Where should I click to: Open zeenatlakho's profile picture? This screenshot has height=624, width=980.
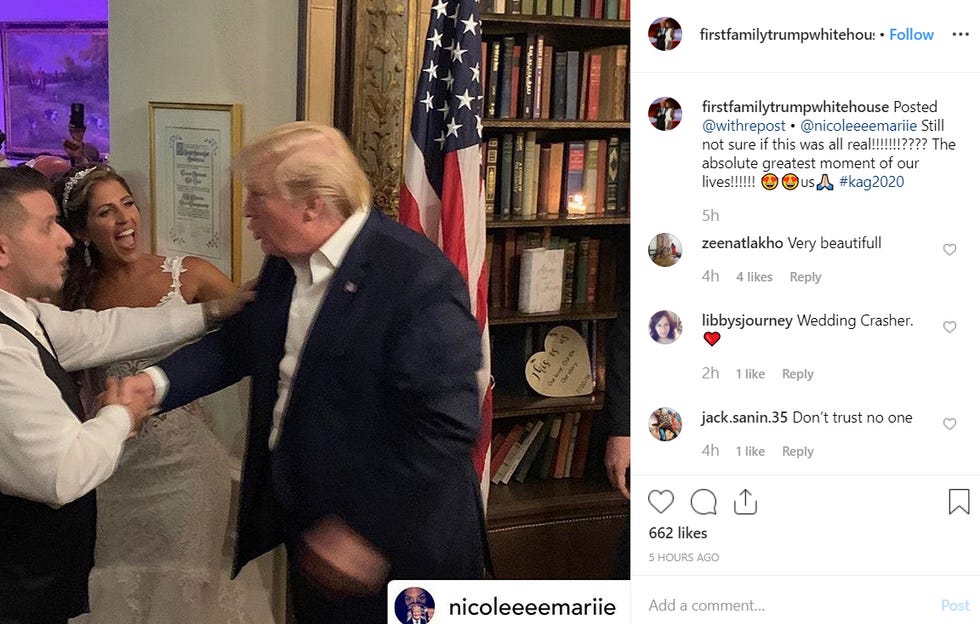[x=665, y=249]
